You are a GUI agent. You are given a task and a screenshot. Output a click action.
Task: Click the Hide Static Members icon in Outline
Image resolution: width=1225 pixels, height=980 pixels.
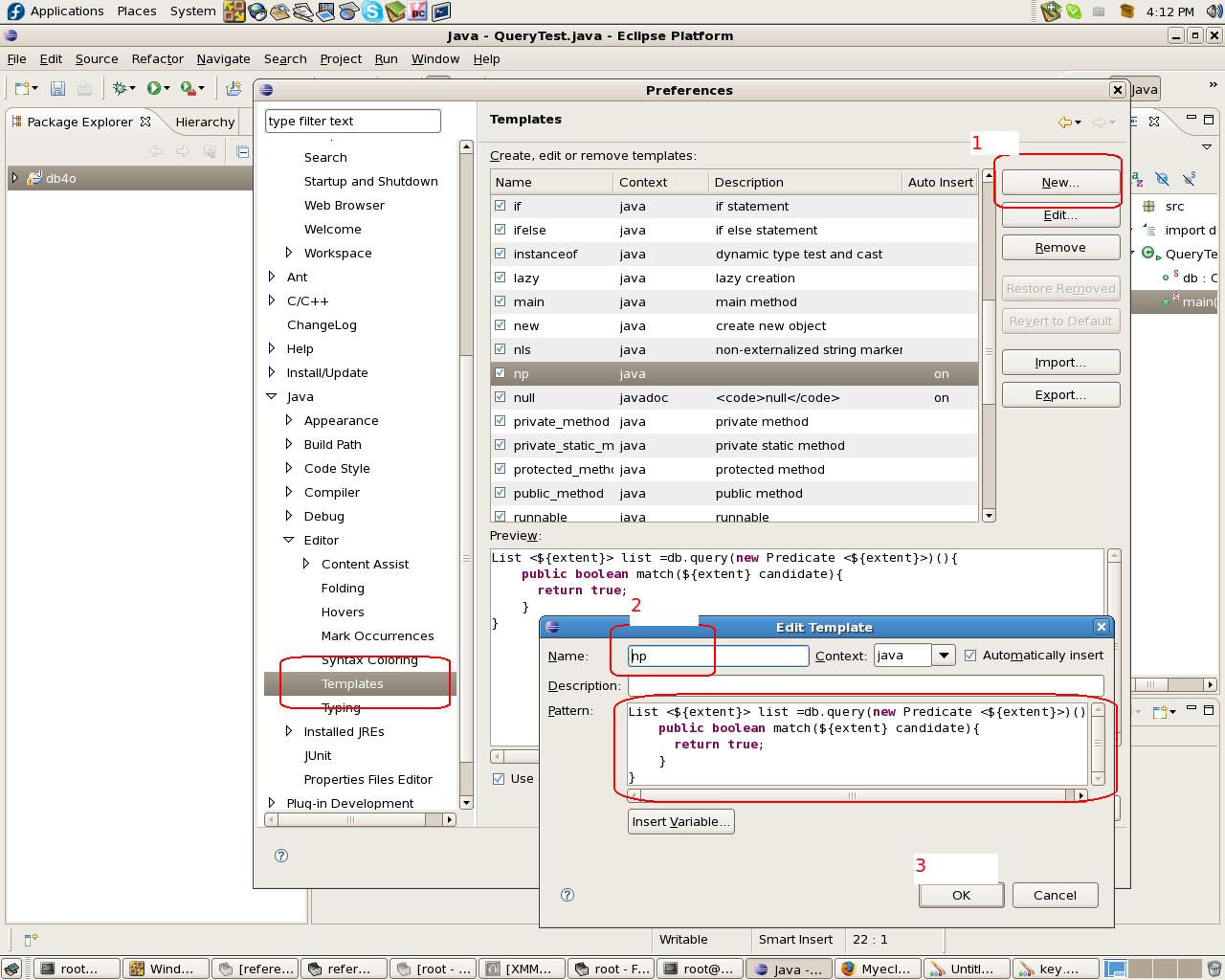point(1189,179)
